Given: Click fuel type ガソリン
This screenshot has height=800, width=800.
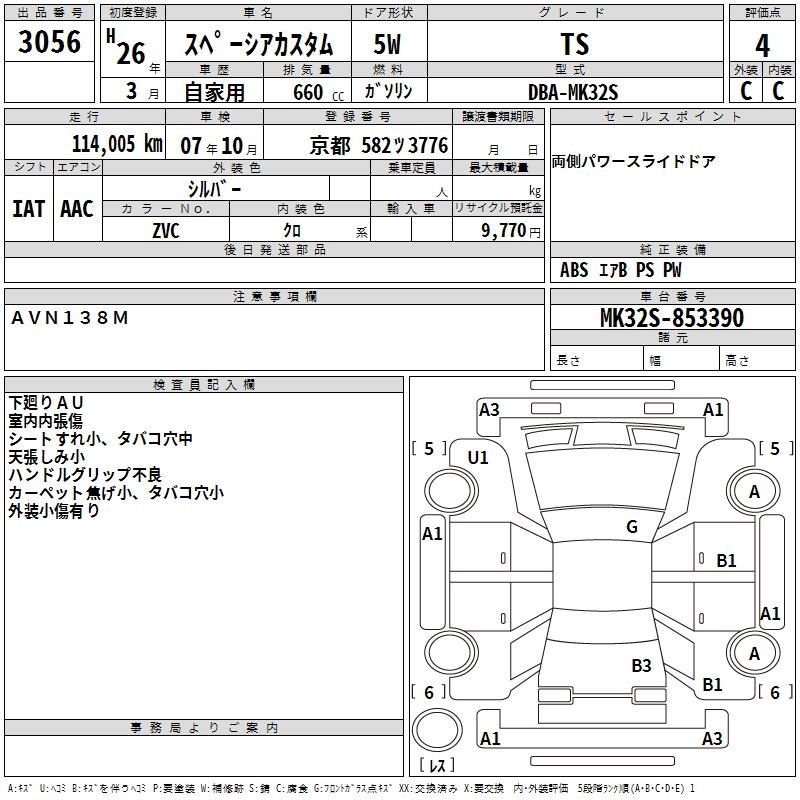Looking at the screenshot, I should tap(388, 91).
